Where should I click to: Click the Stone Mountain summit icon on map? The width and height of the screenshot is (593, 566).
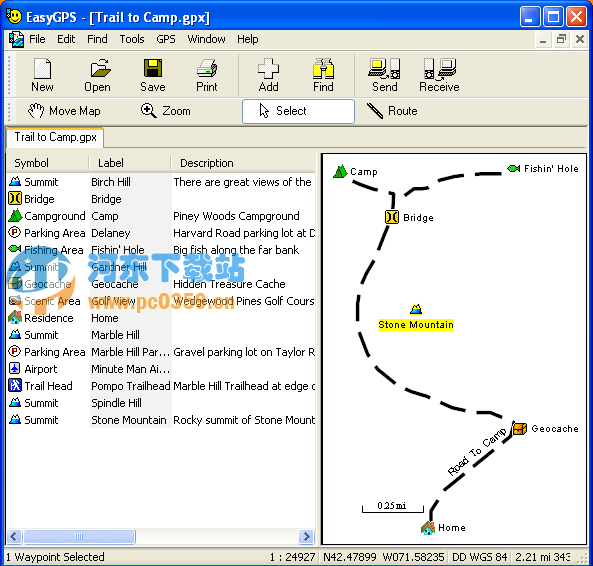pos(416,309)
